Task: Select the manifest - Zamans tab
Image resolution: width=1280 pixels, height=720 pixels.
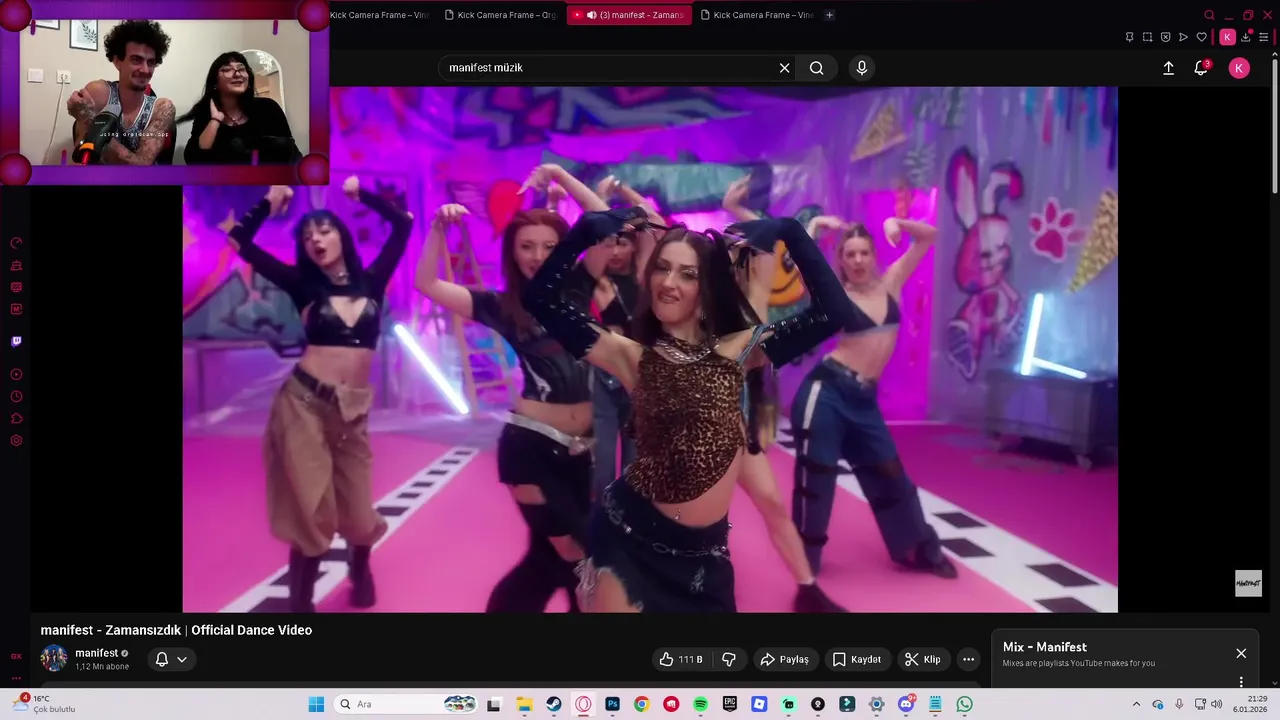Action: [x=629, y=15]
